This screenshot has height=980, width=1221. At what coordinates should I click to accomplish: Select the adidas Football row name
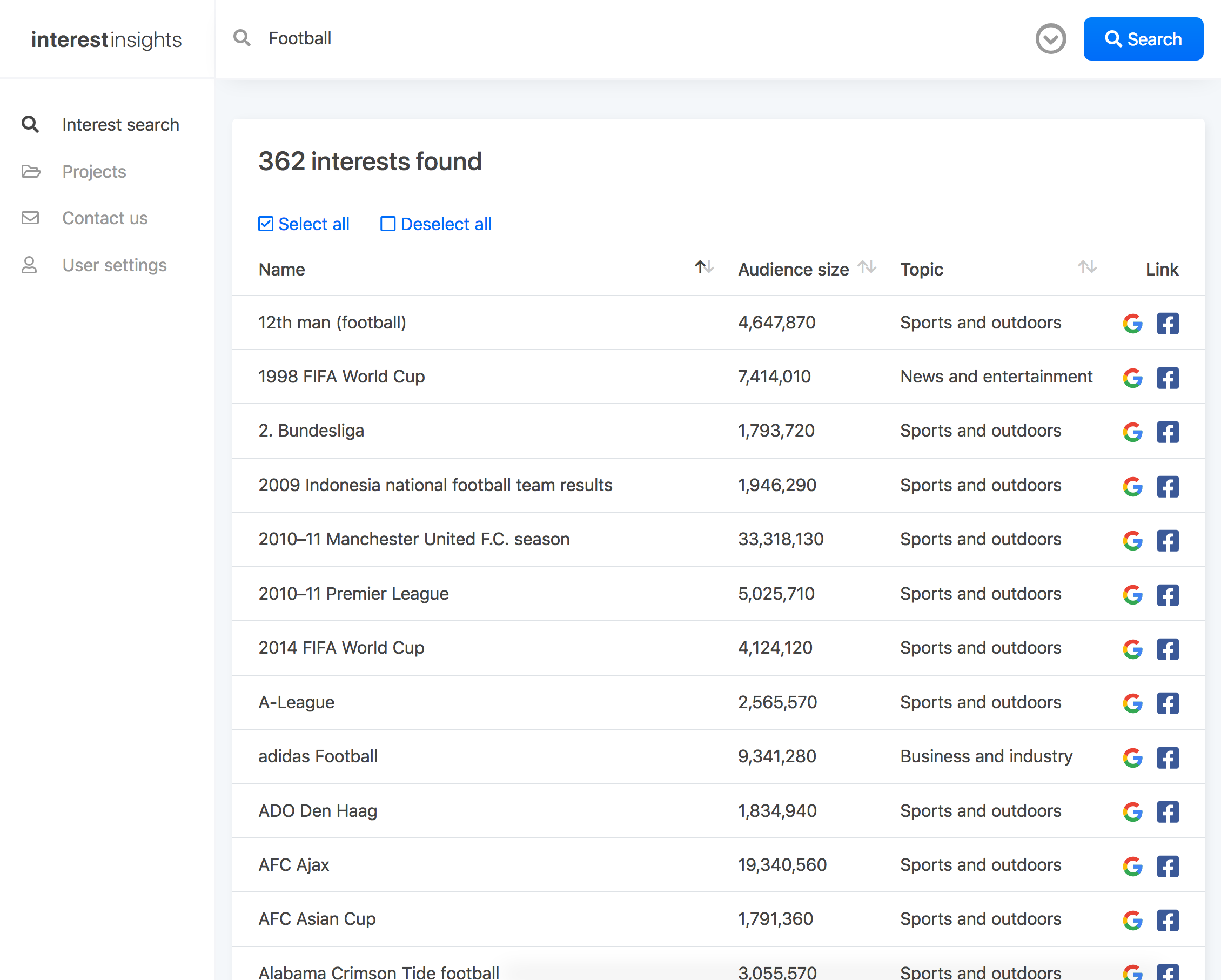(318, 756)
